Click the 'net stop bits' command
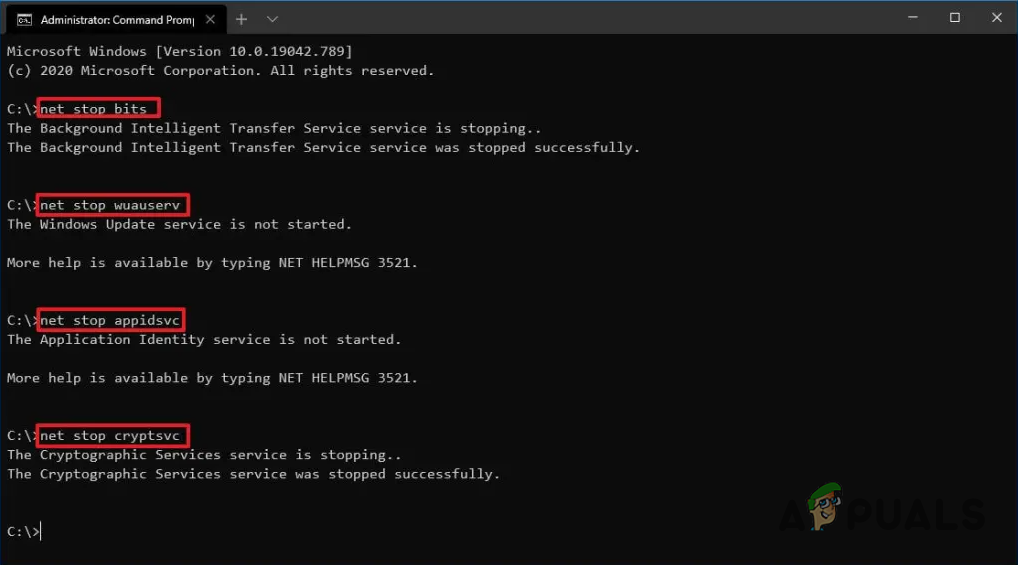The image size is (1018, 565). coord(97,109)
